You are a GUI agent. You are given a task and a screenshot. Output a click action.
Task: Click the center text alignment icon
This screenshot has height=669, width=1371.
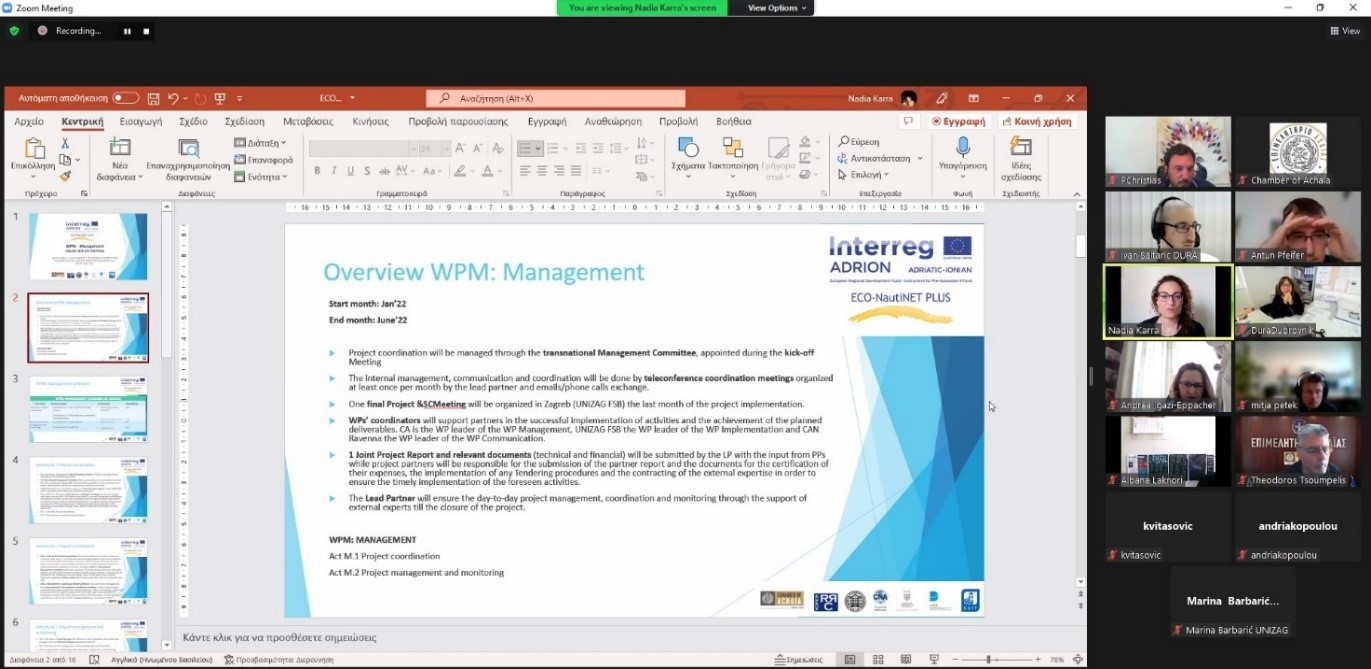coord(541,171)
